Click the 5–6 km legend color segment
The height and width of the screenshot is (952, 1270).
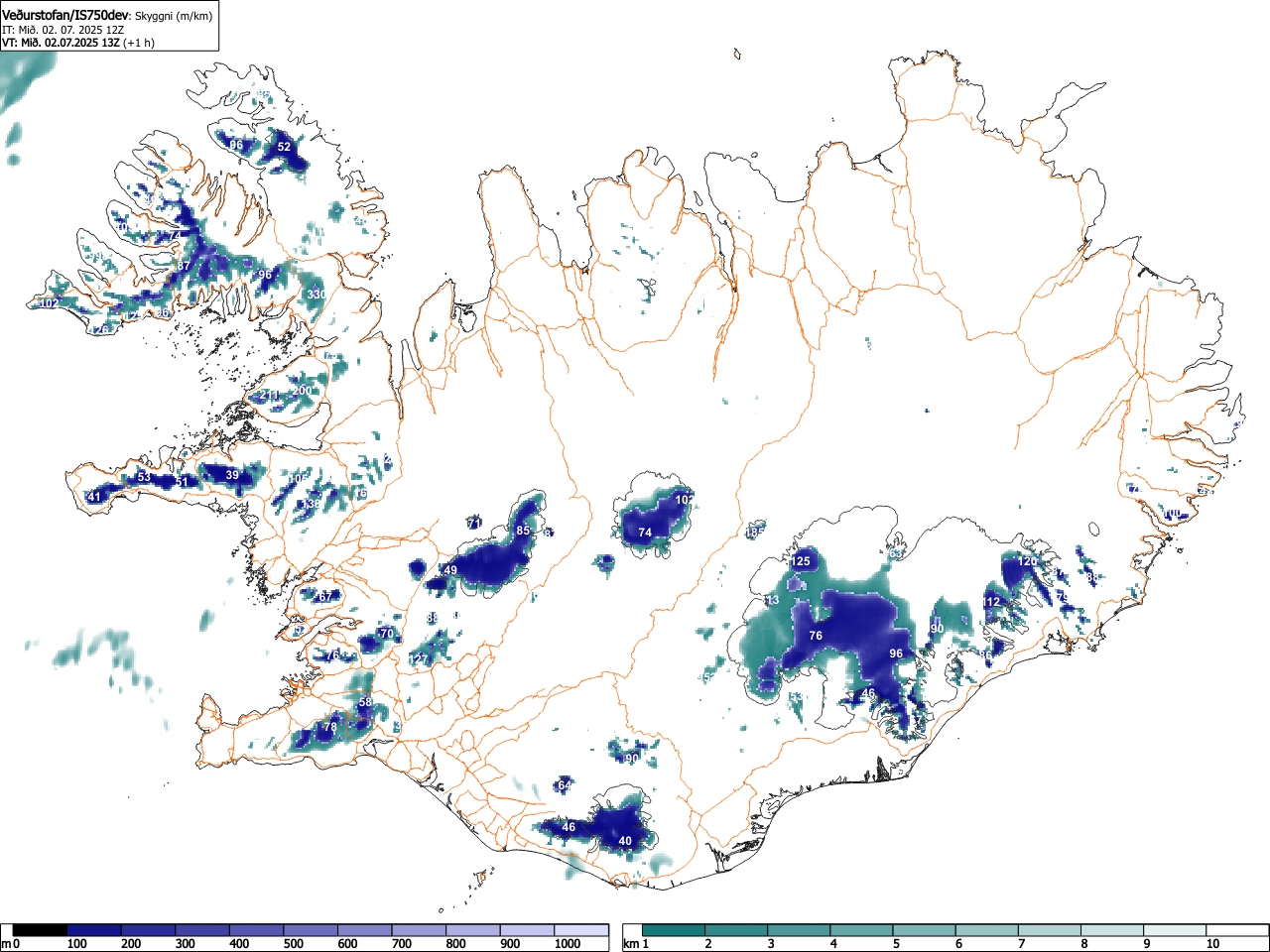pos(926,930)
